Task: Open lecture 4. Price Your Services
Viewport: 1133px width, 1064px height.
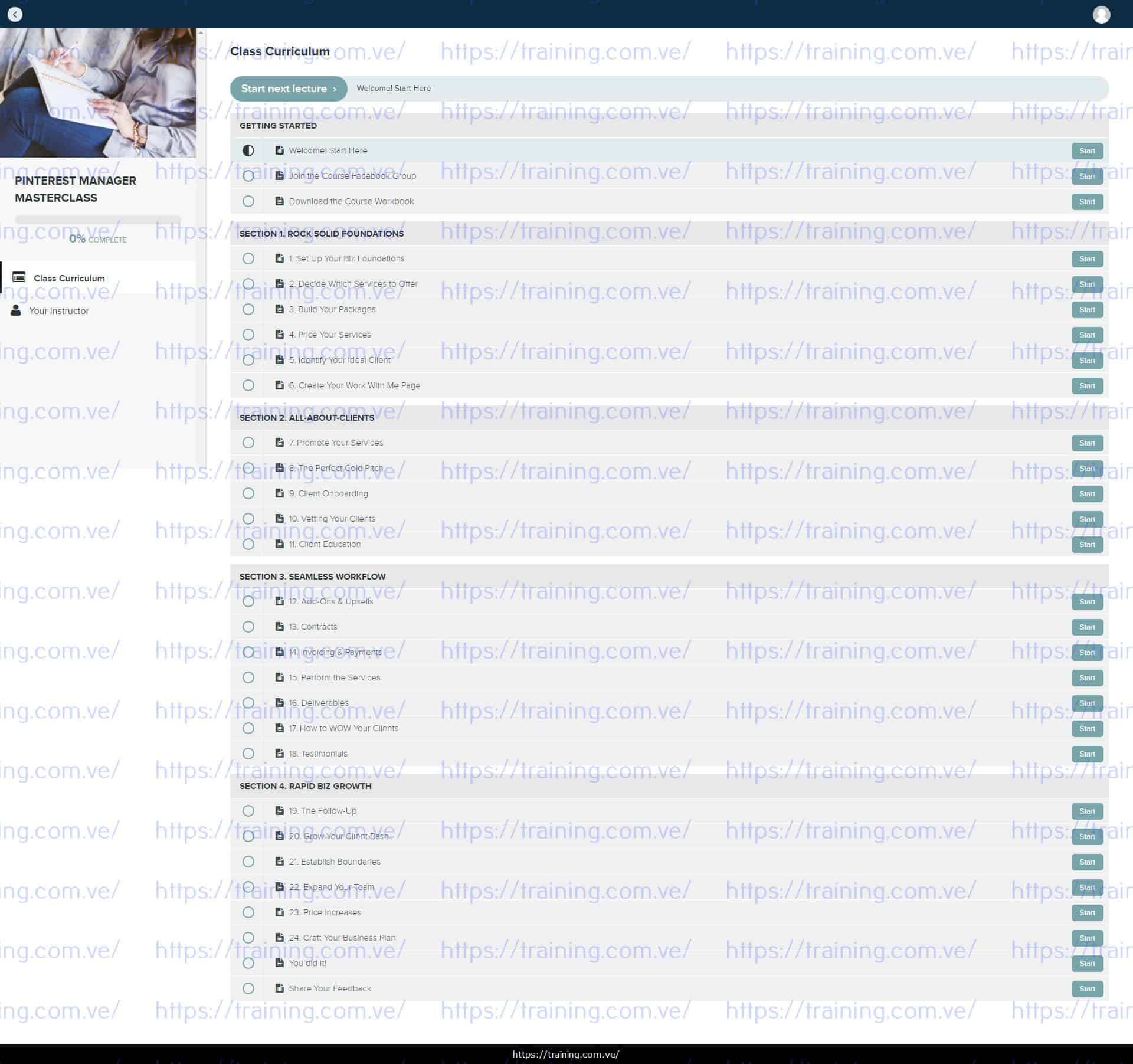Action: click(330, 335)
